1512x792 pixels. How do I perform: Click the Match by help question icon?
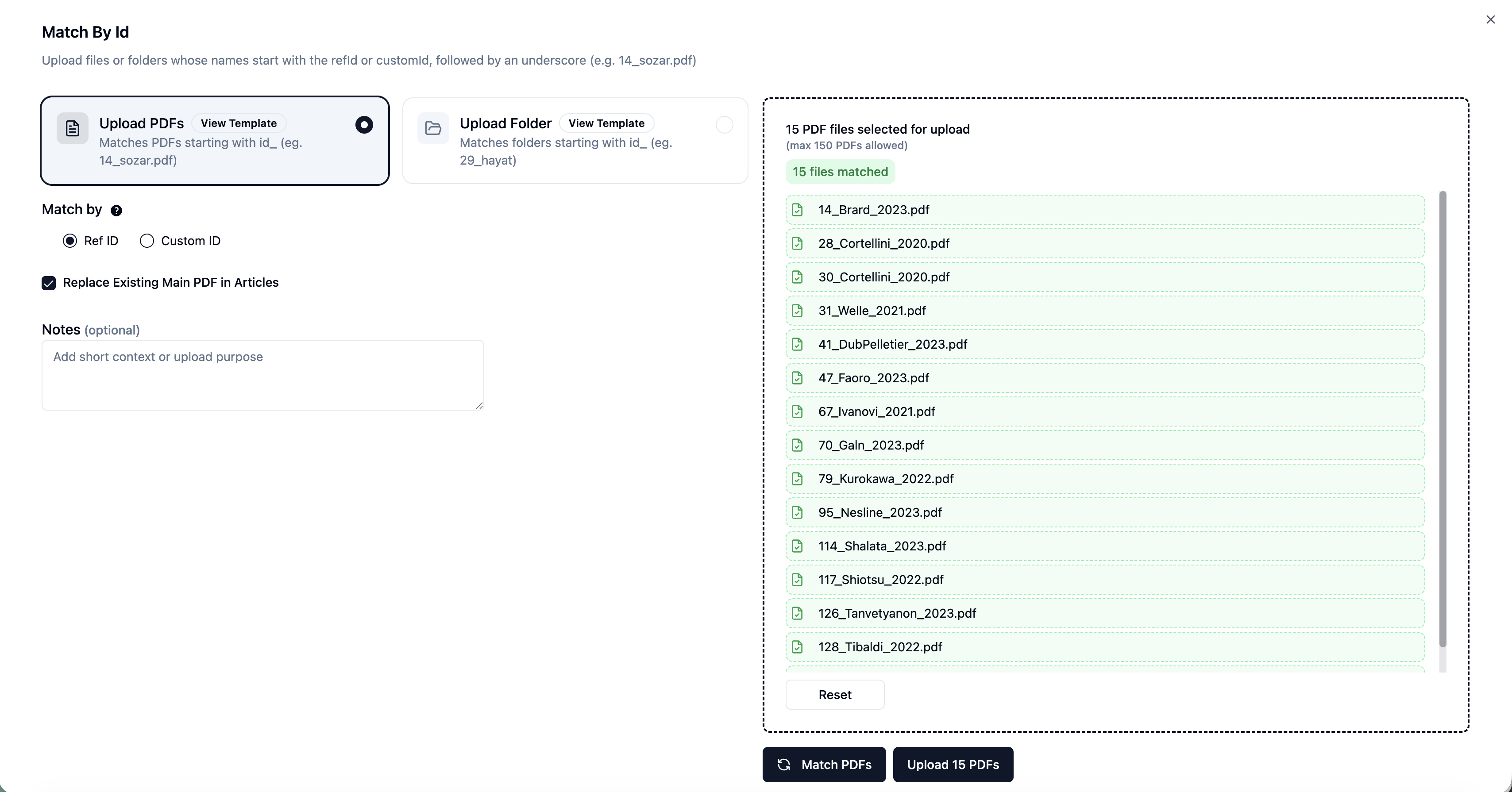click(116, 211)
